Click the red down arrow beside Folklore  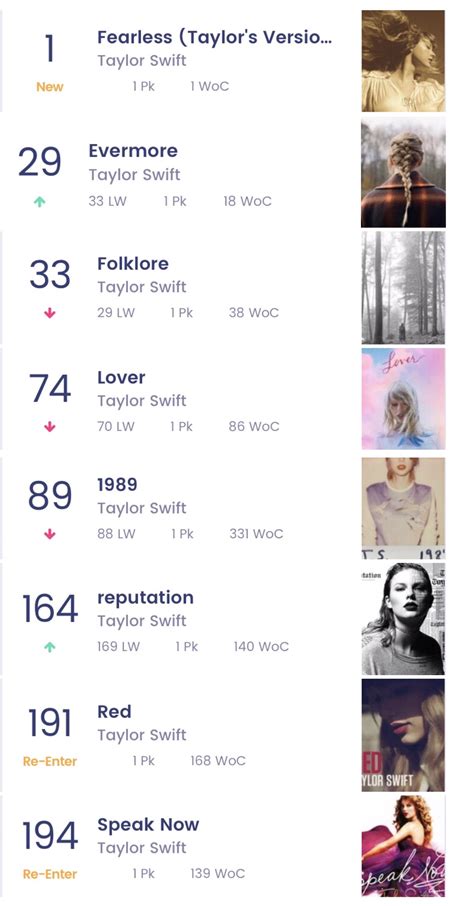coord(50,313)
